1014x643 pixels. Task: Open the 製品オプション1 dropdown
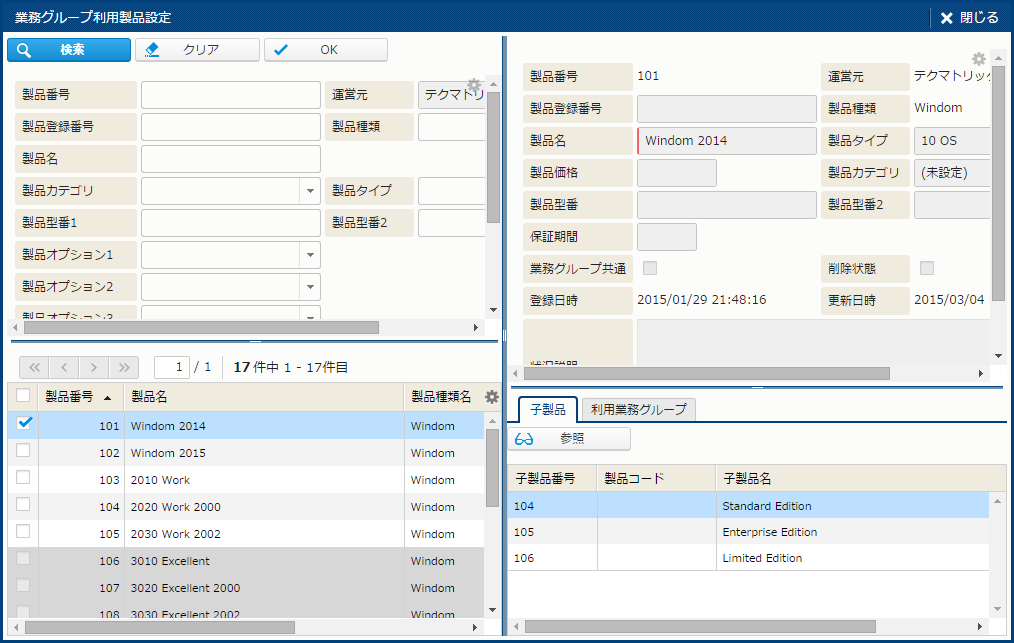click(308, 255)
